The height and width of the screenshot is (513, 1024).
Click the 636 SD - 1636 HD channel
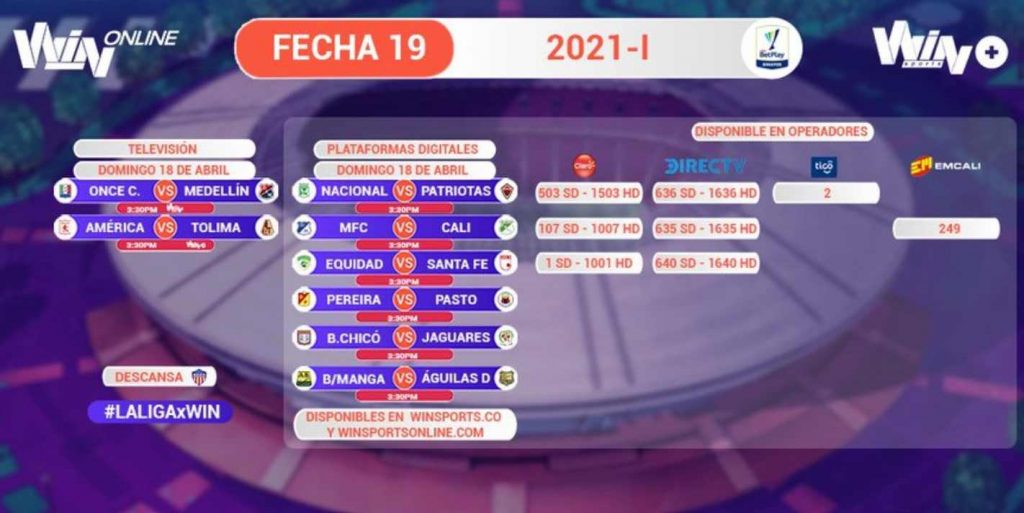(706, 193)
